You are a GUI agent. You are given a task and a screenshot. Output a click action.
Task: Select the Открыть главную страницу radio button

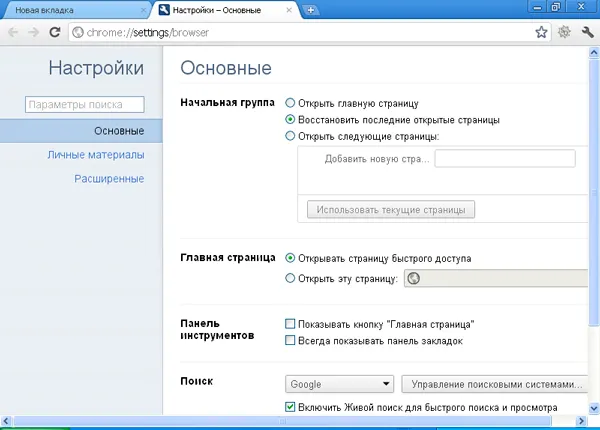click(290, 103)
